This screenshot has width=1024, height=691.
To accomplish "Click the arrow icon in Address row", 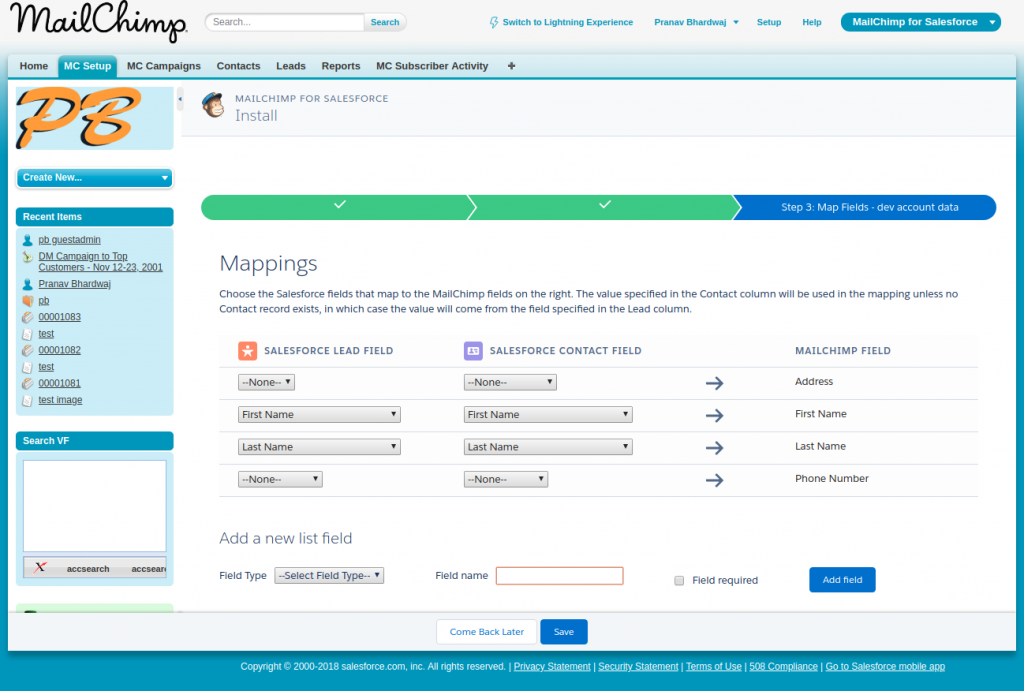I will coord(714,383).
